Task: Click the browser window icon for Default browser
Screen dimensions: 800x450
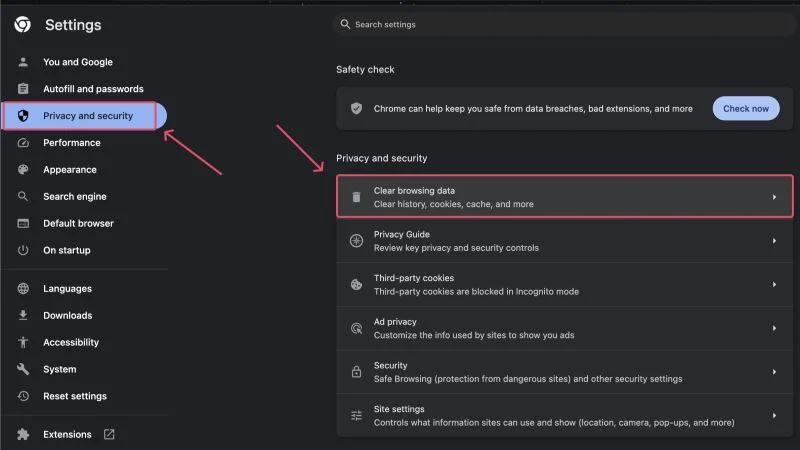Action: click(x=23, y=223)
